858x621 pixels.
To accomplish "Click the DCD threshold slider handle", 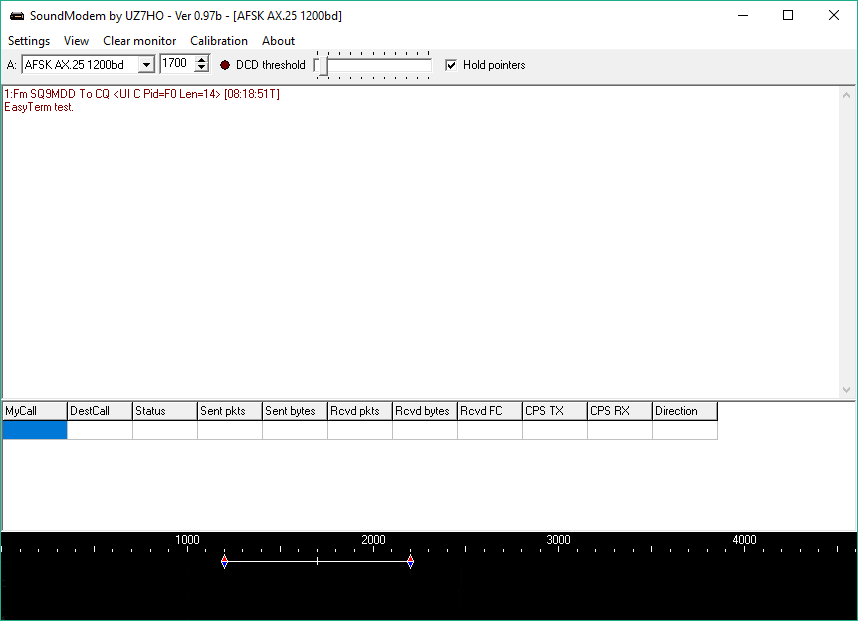I will pos(321,66).
